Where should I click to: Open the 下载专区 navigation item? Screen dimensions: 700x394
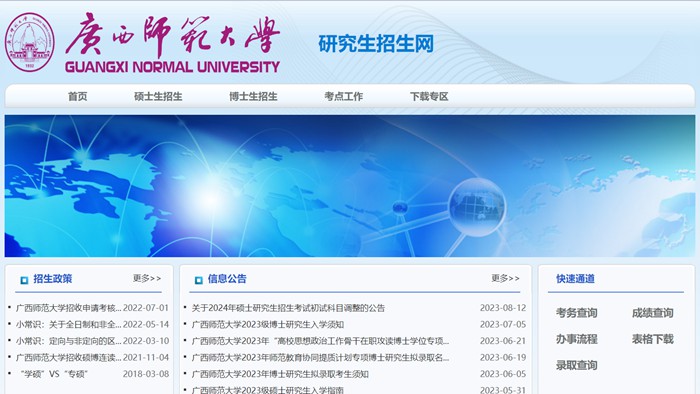click(x=429, y=96)
